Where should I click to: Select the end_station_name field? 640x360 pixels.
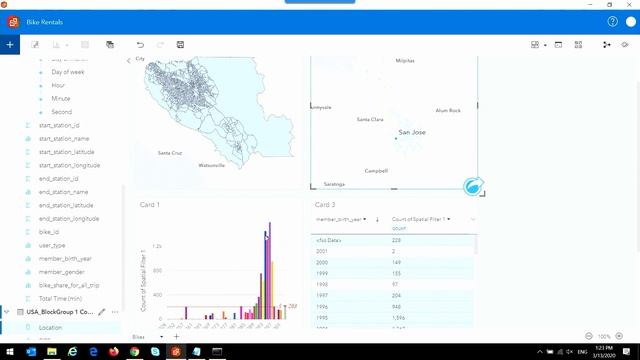click(x=63, y=192)
